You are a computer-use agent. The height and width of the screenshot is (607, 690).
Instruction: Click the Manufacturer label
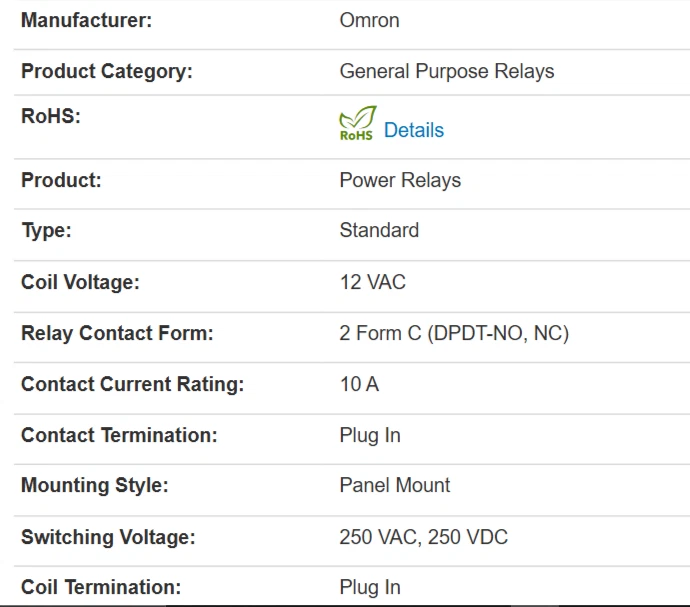[x=86, y=20]
